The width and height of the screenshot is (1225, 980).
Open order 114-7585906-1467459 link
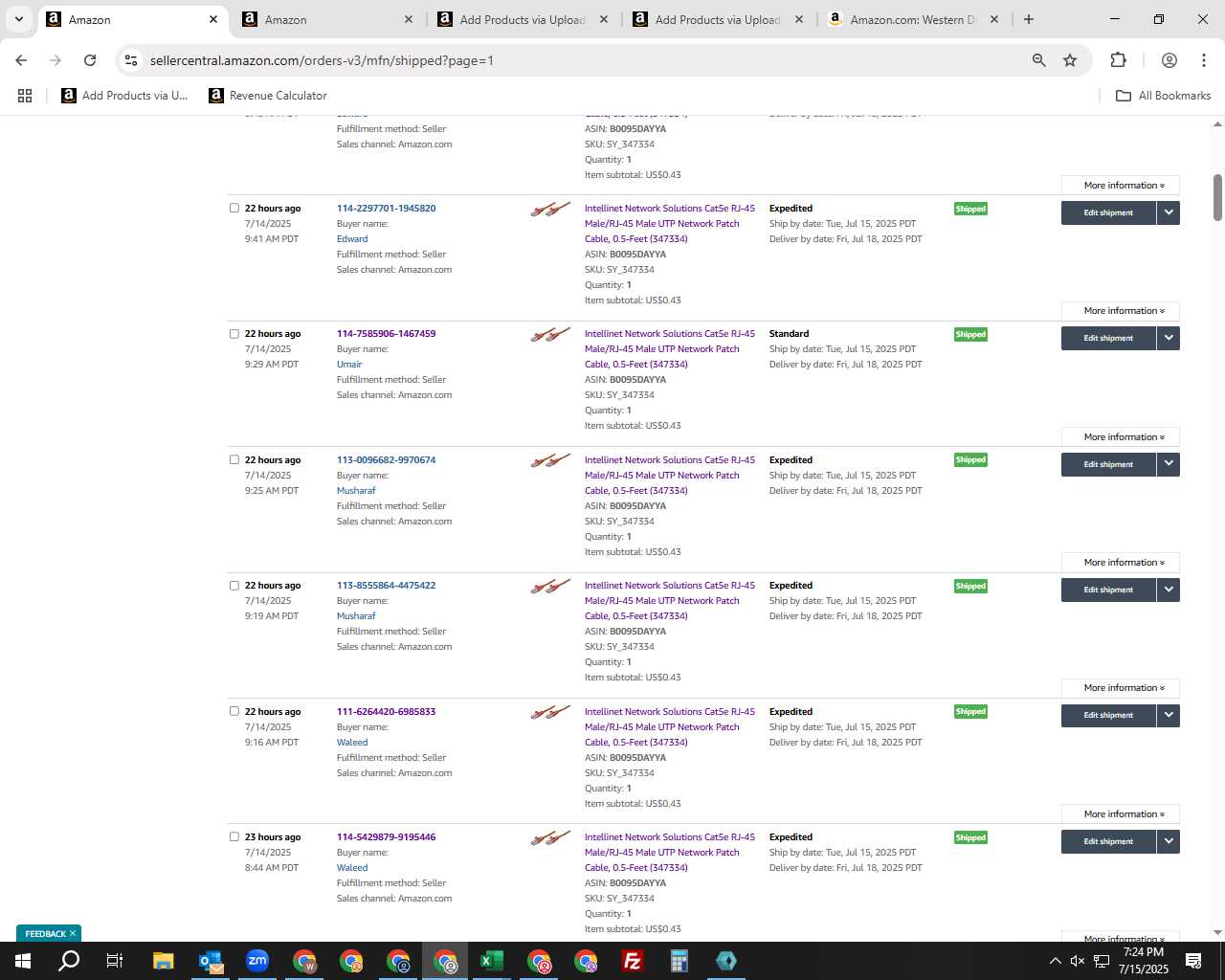tap(386, 334)
